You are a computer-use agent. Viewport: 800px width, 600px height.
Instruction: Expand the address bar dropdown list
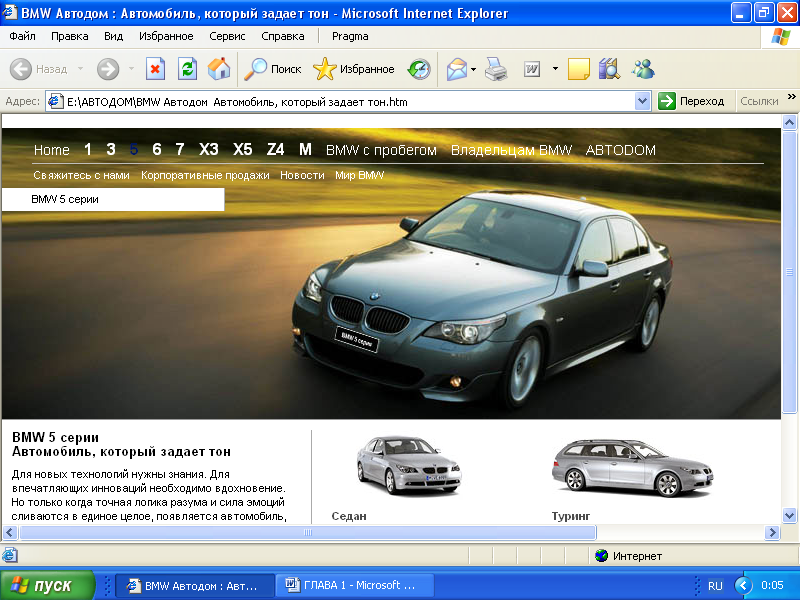click(x=642, y=102)
